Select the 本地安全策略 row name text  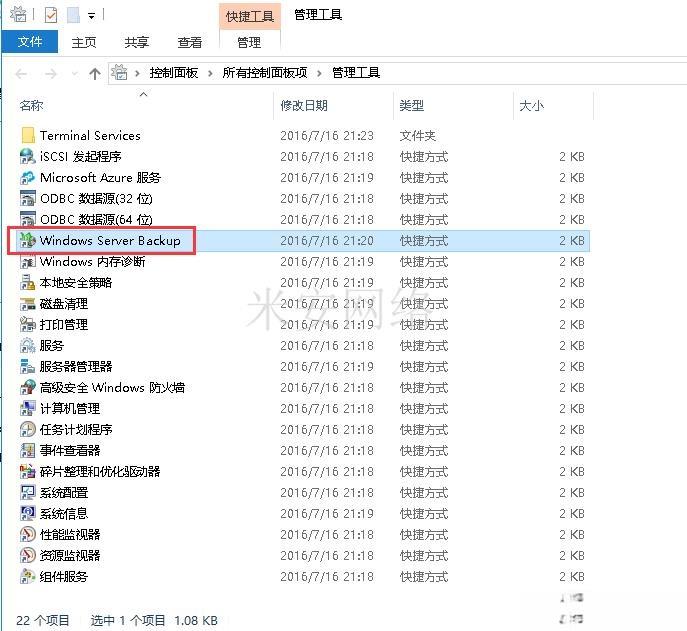[76, 283]
